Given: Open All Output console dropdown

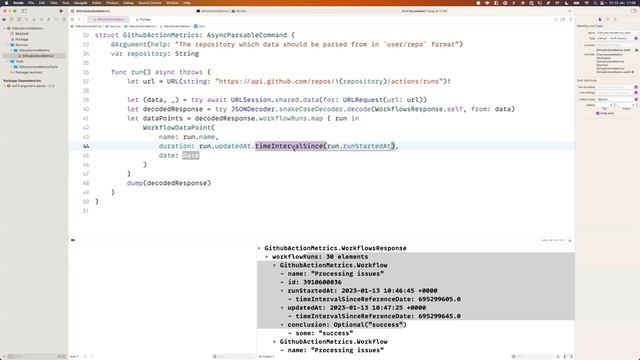Looking at the screenshot, I should pyautogui.click(x=267, y=356).
